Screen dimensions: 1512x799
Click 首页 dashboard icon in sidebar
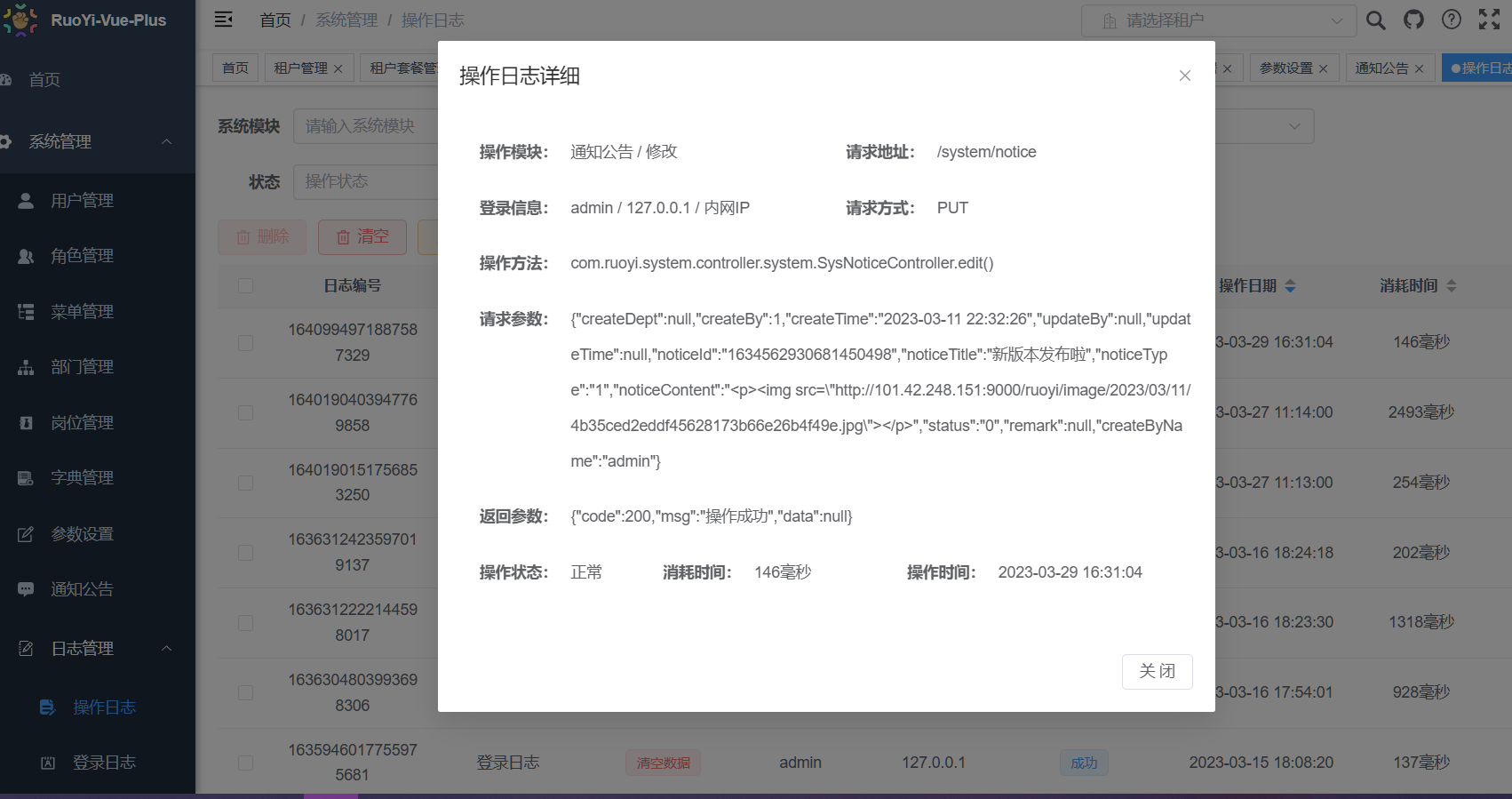[x=6, y=80]
